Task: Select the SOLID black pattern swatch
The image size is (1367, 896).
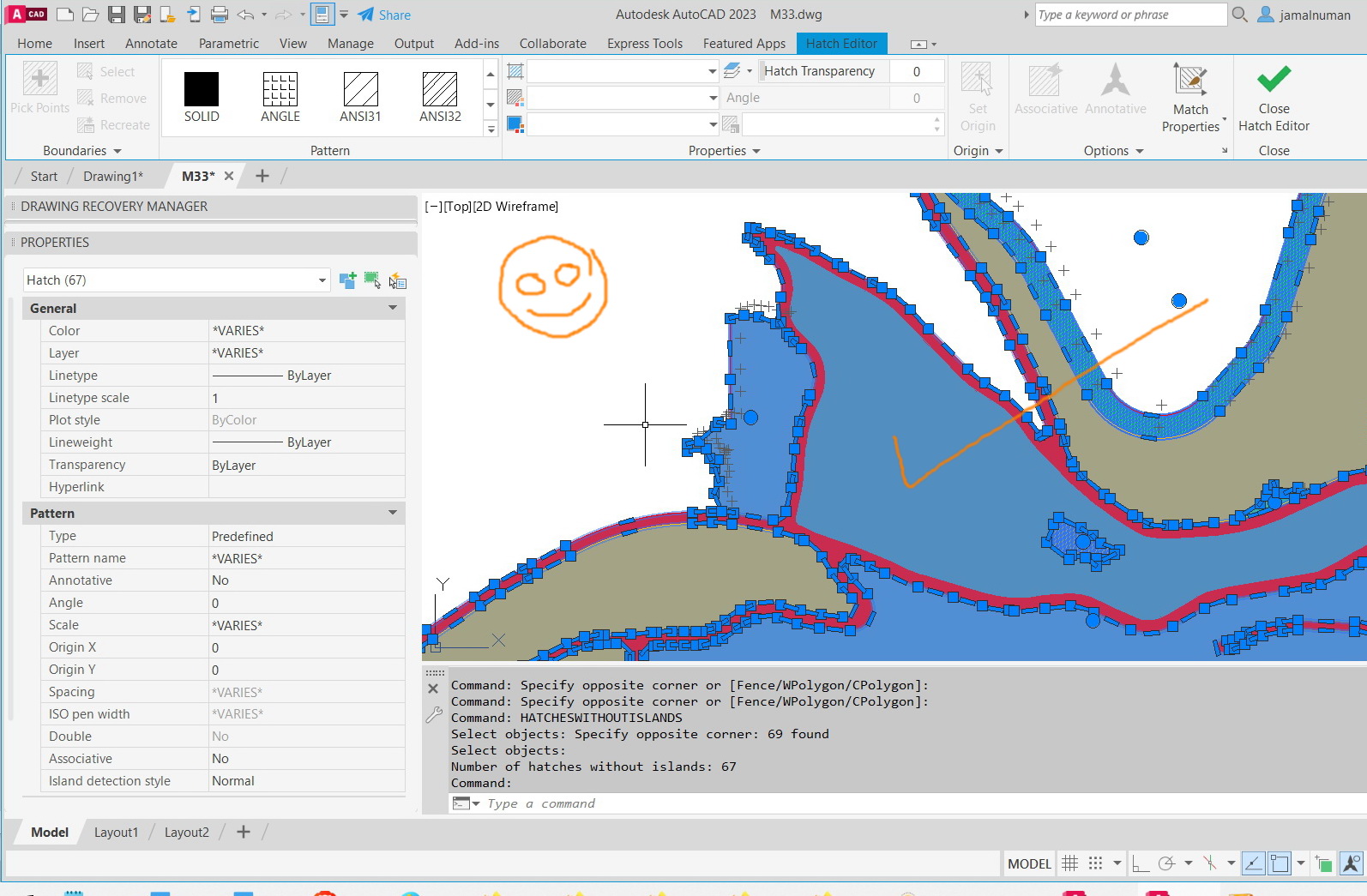Action: click(x=202, y=96)
